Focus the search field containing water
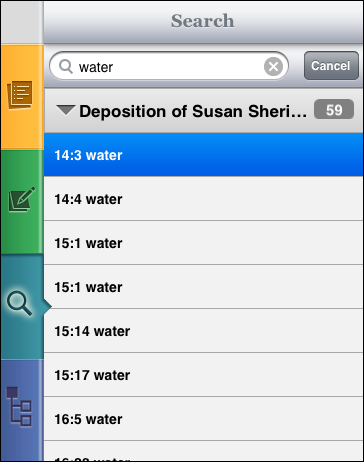Screen dimensions: 364x462 tap(169, 66)
